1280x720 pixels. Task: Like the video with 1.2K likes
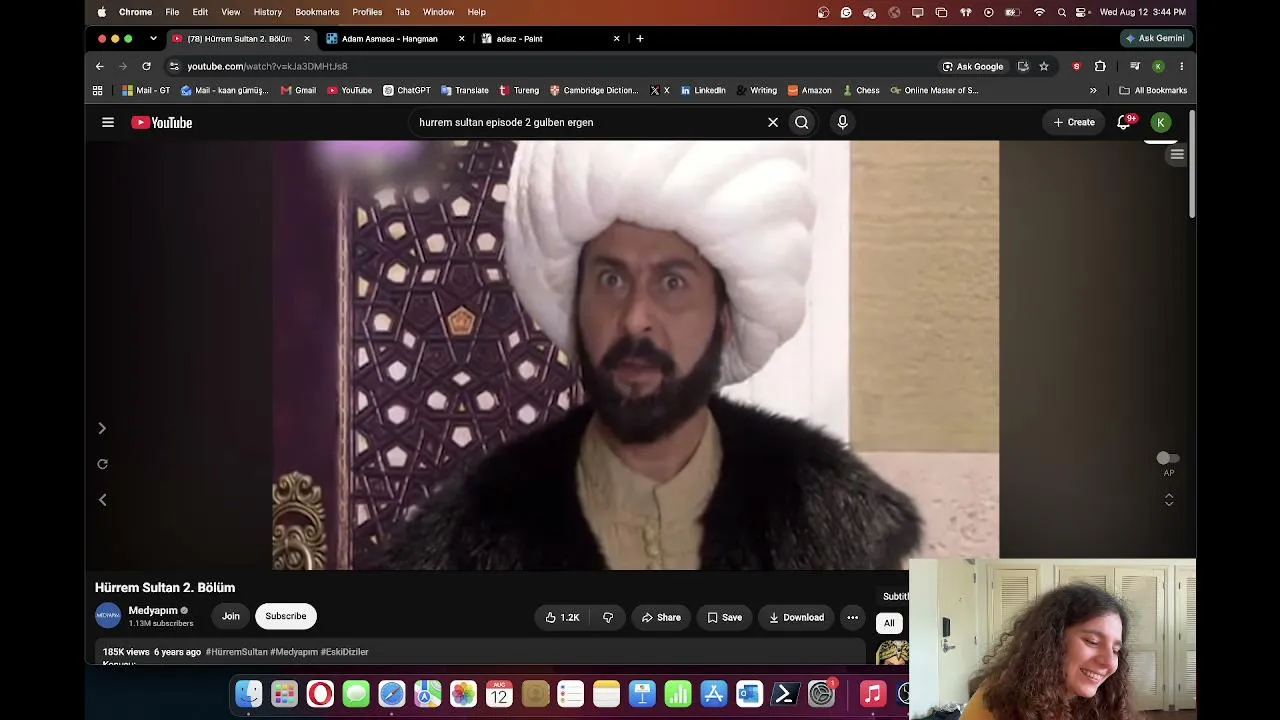point(562,617)
